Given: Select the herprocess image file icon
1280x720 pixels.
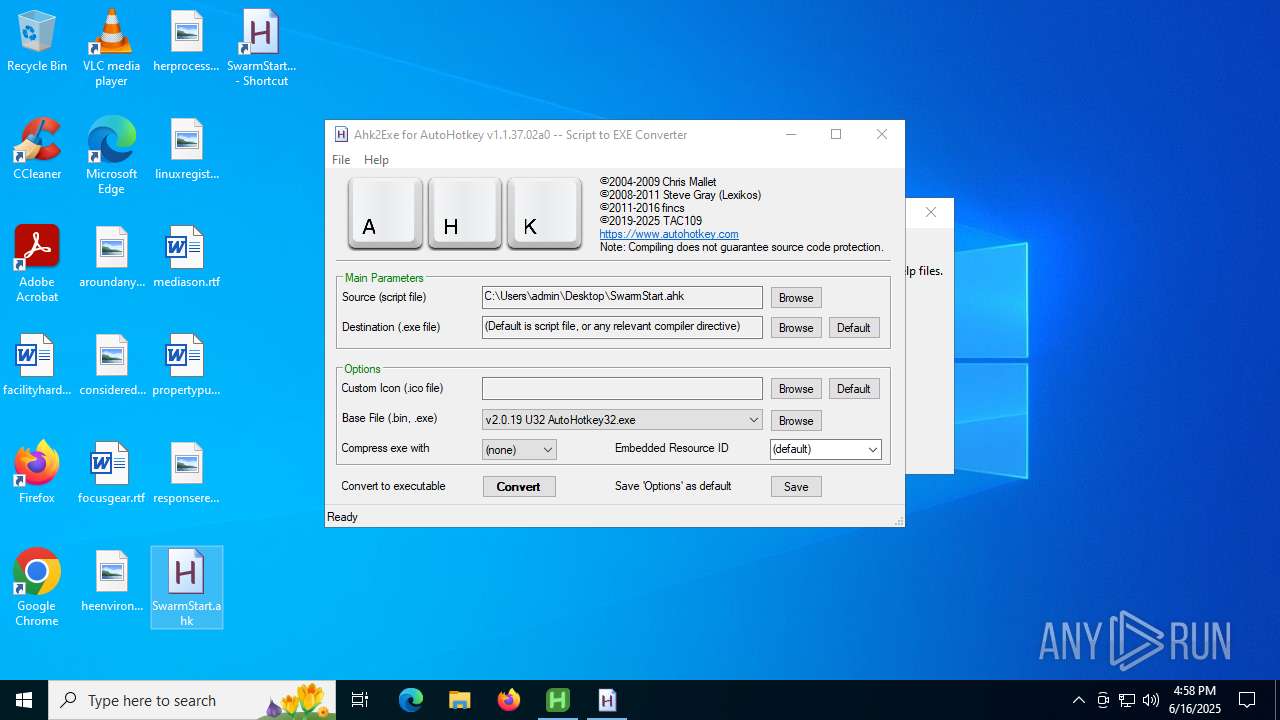Looking at the screenshot, I should (186, 41).
